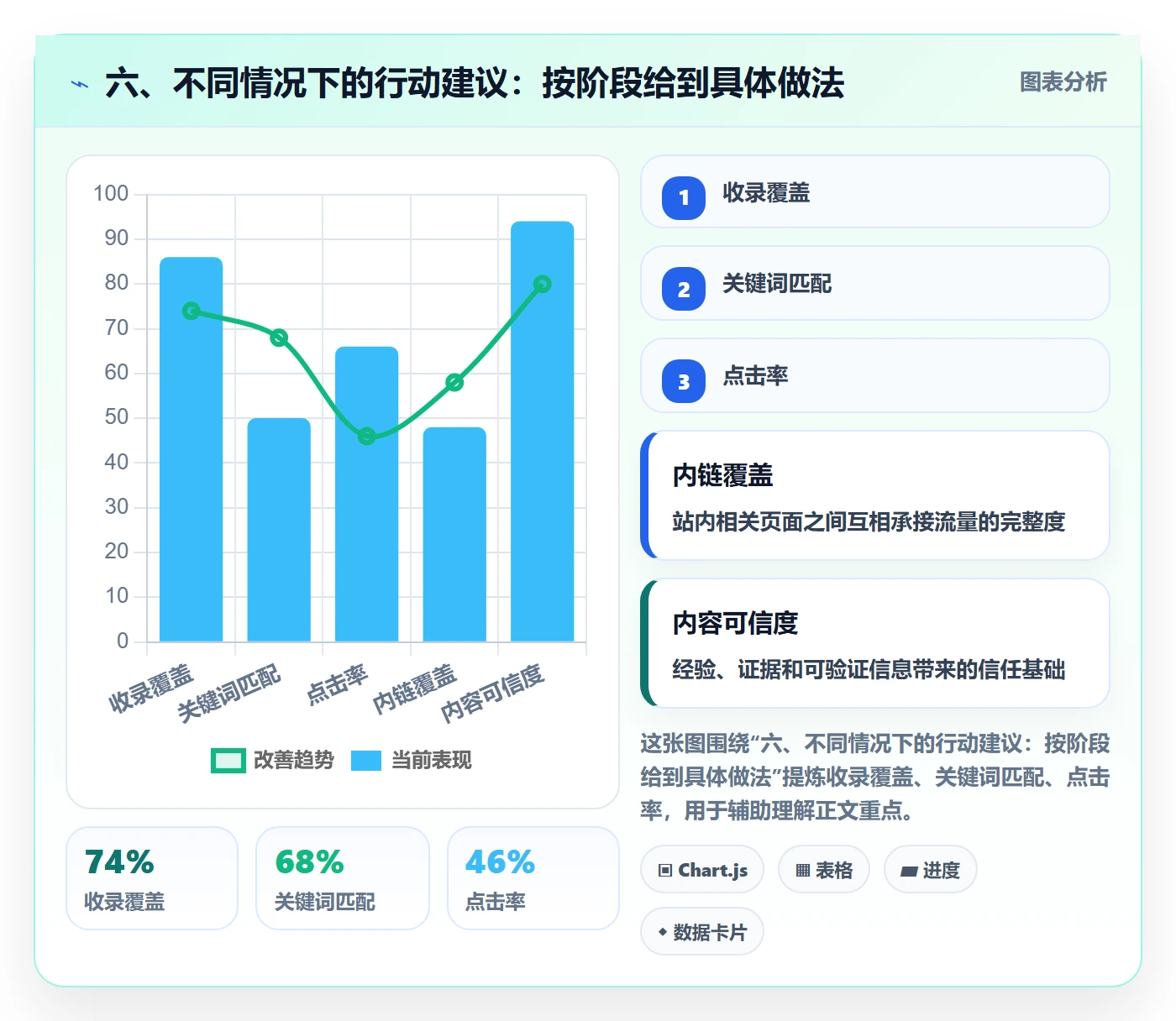Click the 68% 关键词匹配 stat card
This screenshot has width=1176, height=1021.
[343, 878]
